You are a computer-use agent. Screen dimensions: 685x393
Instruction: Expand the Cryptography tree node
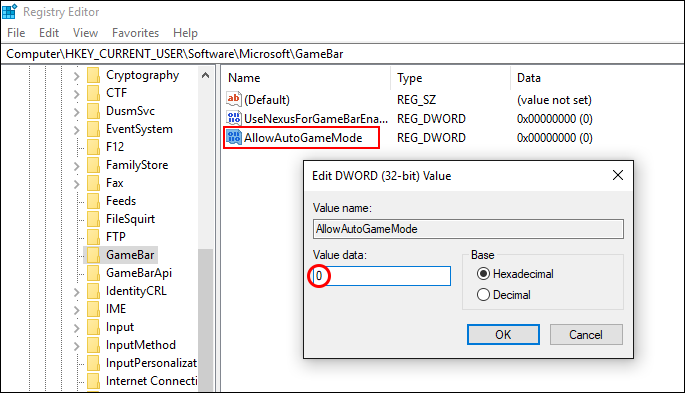click(x=76, y=76)
